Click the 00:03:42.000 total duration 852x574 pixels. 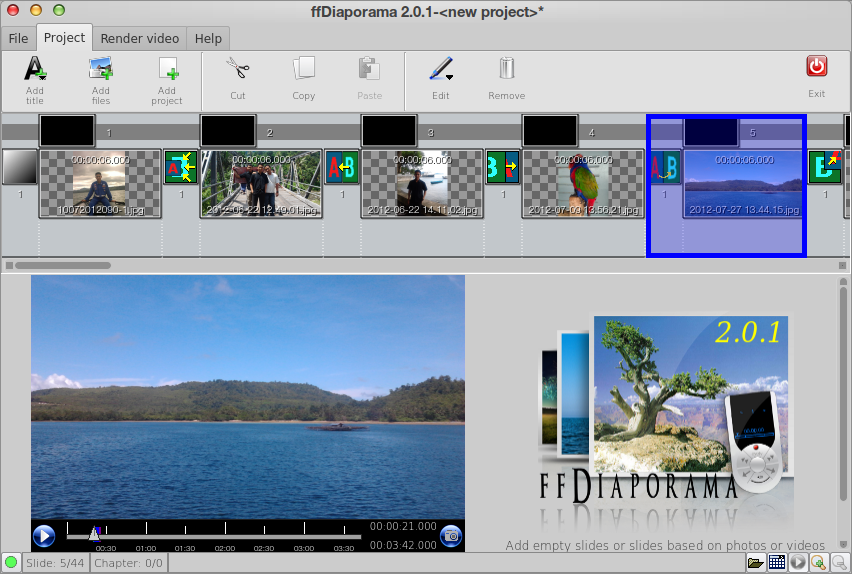[403, 545]
